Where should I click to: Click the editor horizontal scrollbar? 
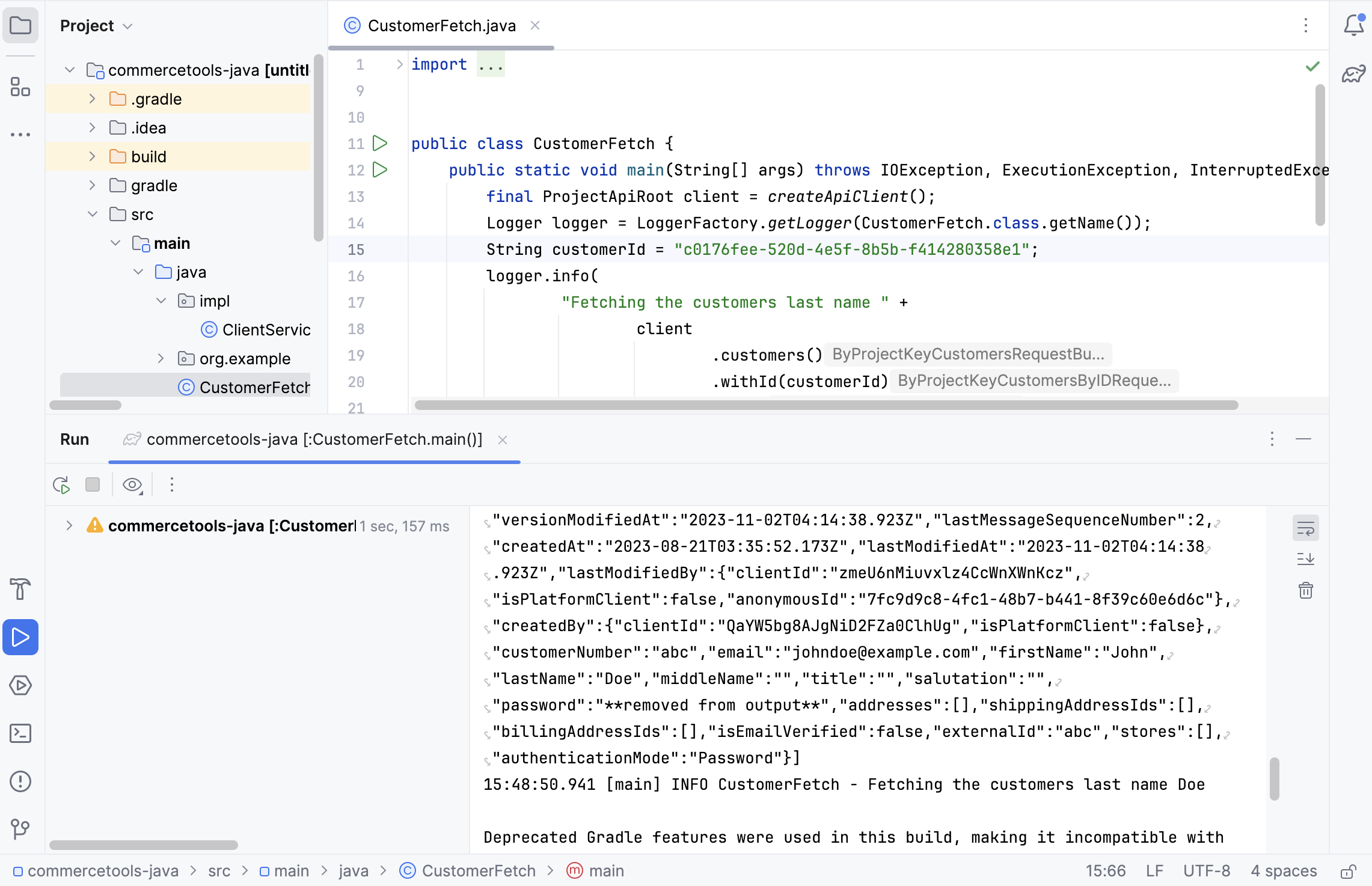(825, 405)
